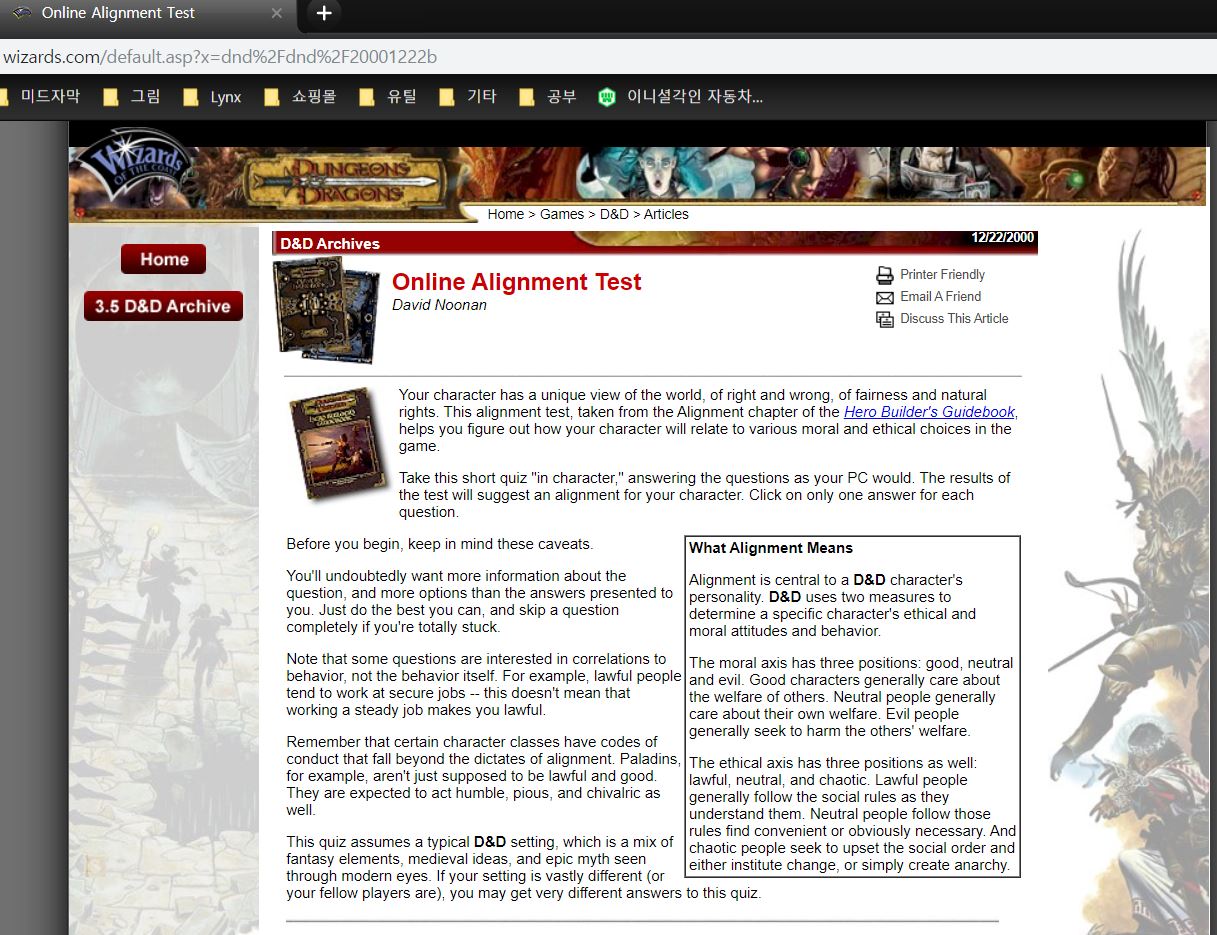Click the red Home sidebar button
Image resolution: width=1217 pixels, height=935 pixels.
click(x=163, y=259)
